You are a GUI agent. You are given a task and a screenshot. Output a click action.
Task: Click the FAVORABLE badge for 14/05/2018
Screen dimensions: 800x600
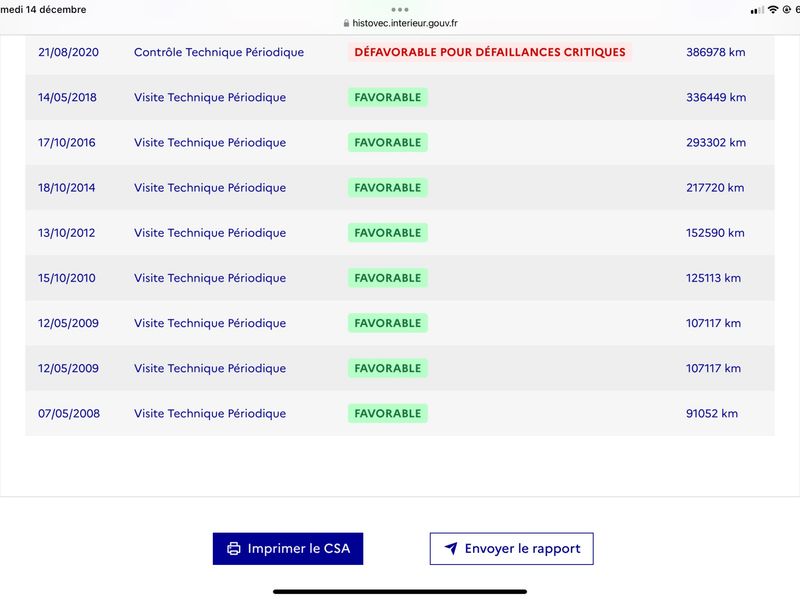click(388, 97)
